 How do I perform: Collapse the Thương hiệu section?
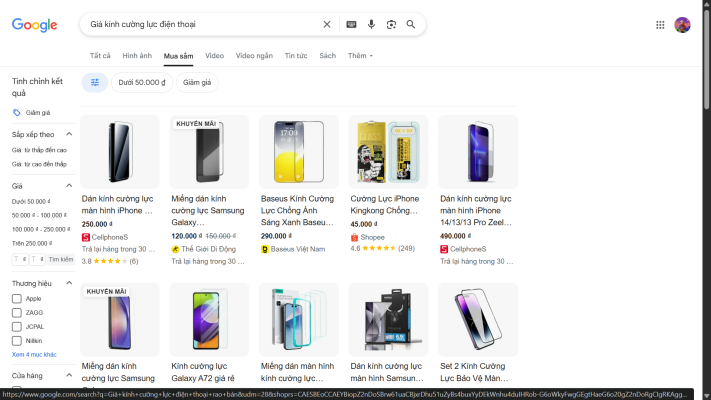tap(69, 283)
